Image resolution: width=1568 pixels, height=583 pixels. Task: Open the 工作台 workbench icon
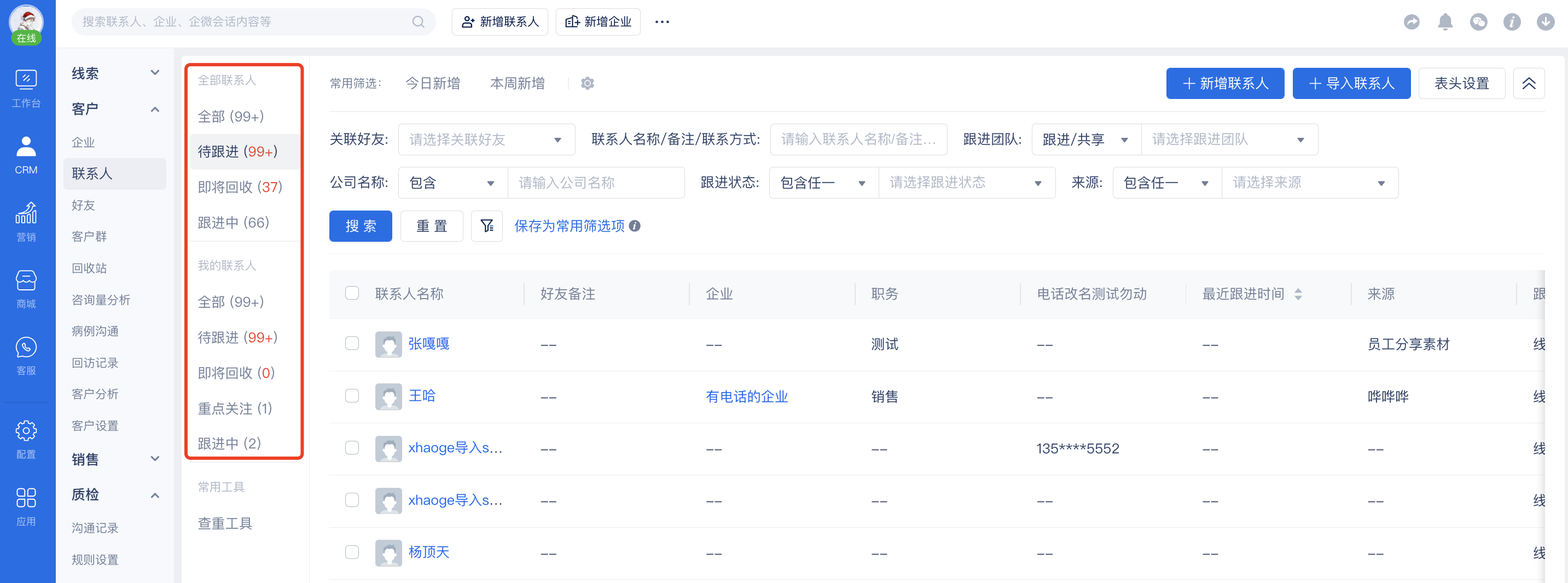pos(26,89)
